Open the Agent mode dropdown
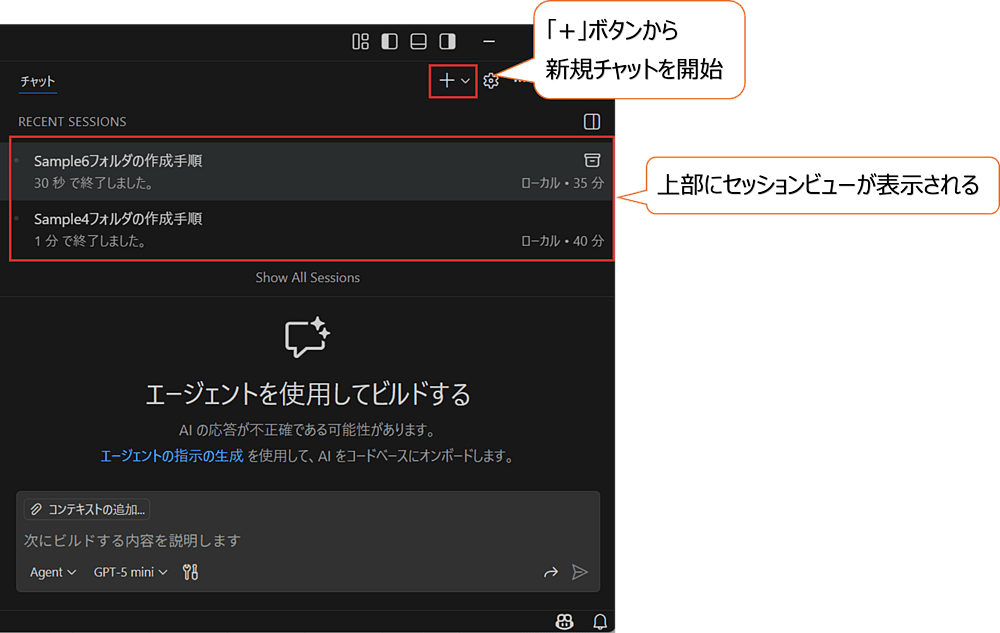The width and height of the screenshot is (1000, 633). (x=50, y=571)
